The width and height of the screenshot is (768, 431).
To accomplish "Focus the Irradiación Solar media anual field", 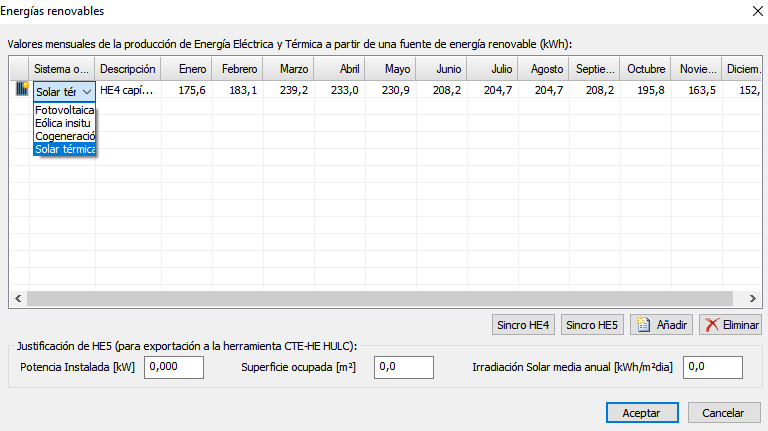I will [x=712, y=367].
